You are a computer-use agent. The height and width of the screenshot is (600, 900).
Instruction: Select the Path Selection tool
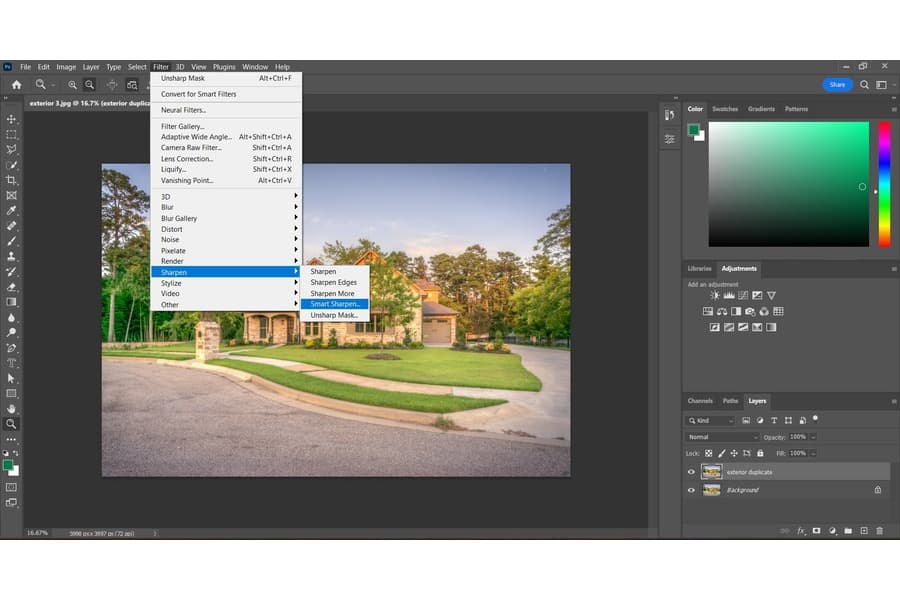tap(11, 378)
